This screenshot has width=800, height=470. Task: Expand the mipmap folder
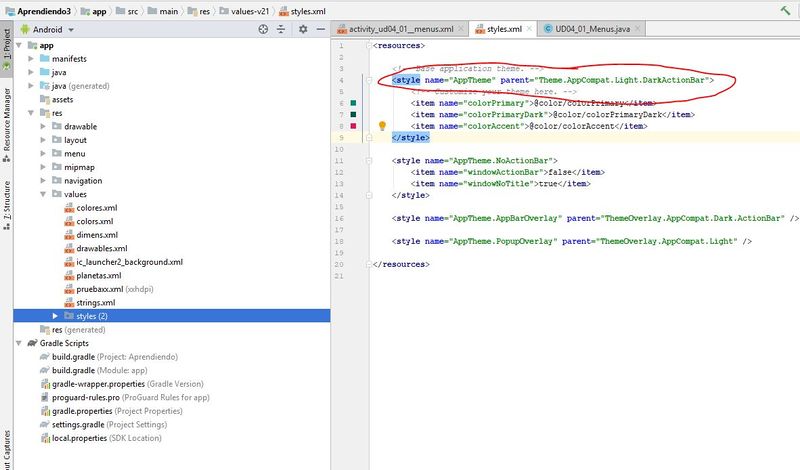click(43, 167)
